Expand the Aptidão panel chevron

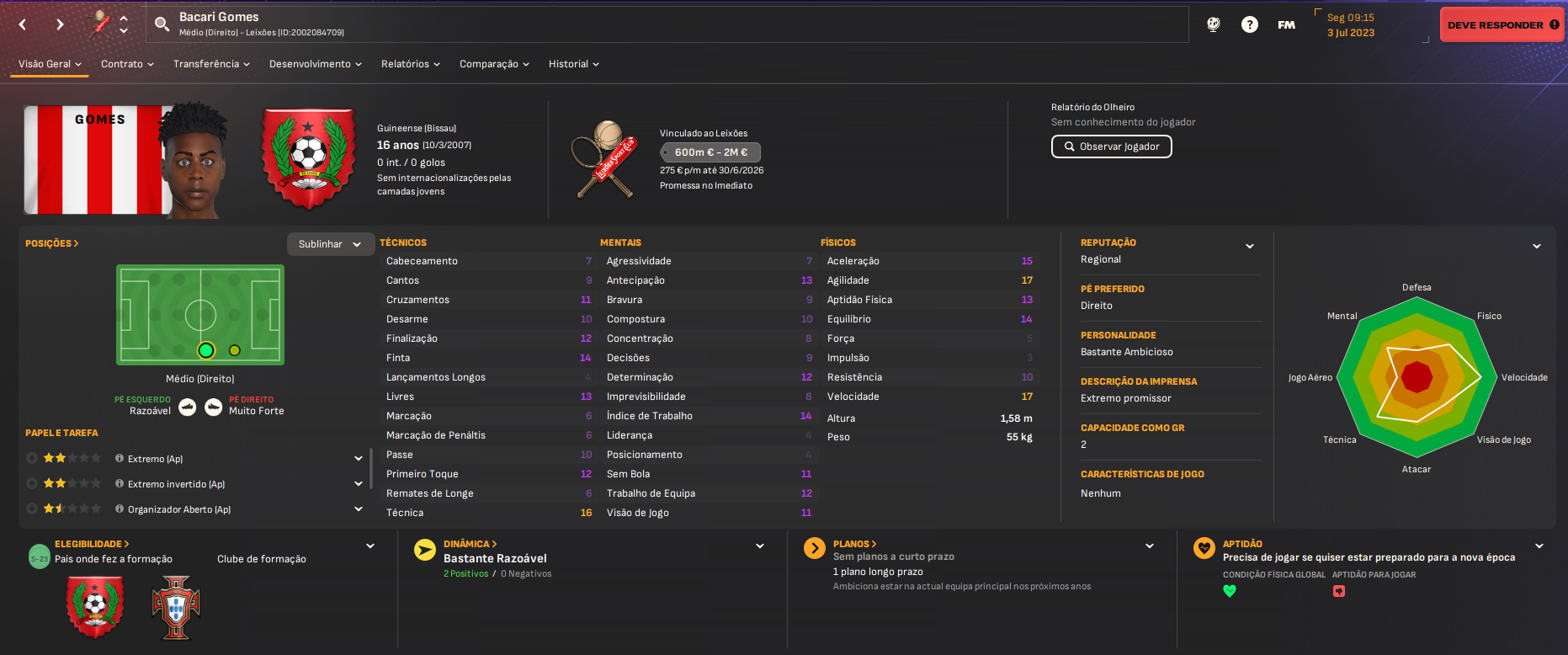1539,546
